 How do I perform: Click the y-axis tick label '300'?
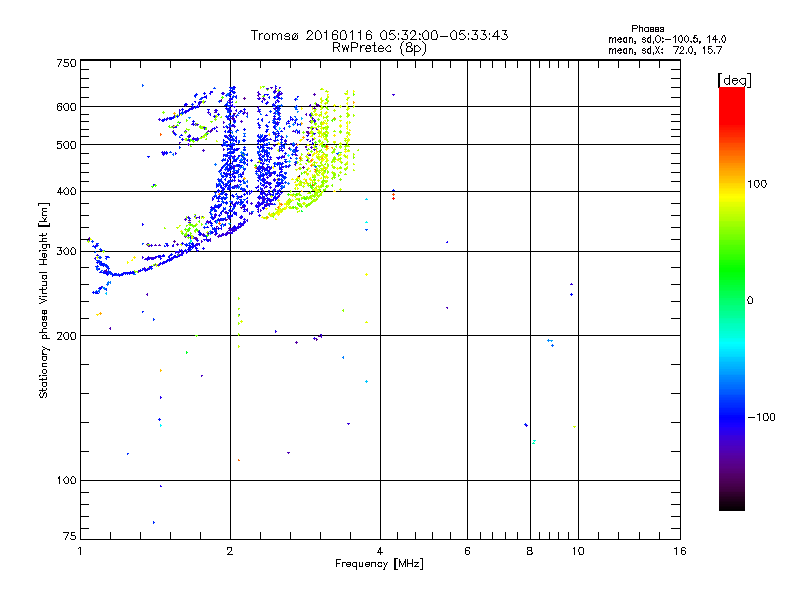66,252
